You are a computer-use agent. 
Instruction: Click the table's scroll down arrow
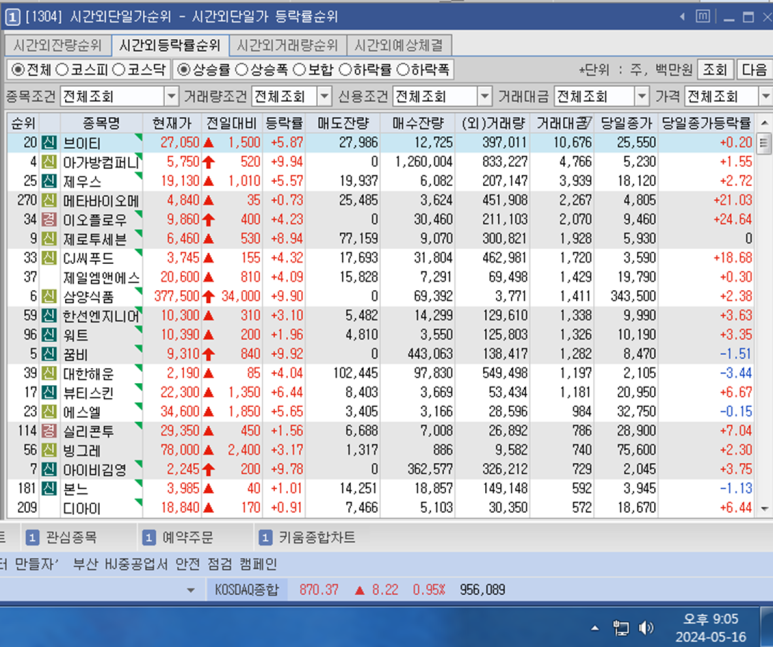click(x=764, y=509)
